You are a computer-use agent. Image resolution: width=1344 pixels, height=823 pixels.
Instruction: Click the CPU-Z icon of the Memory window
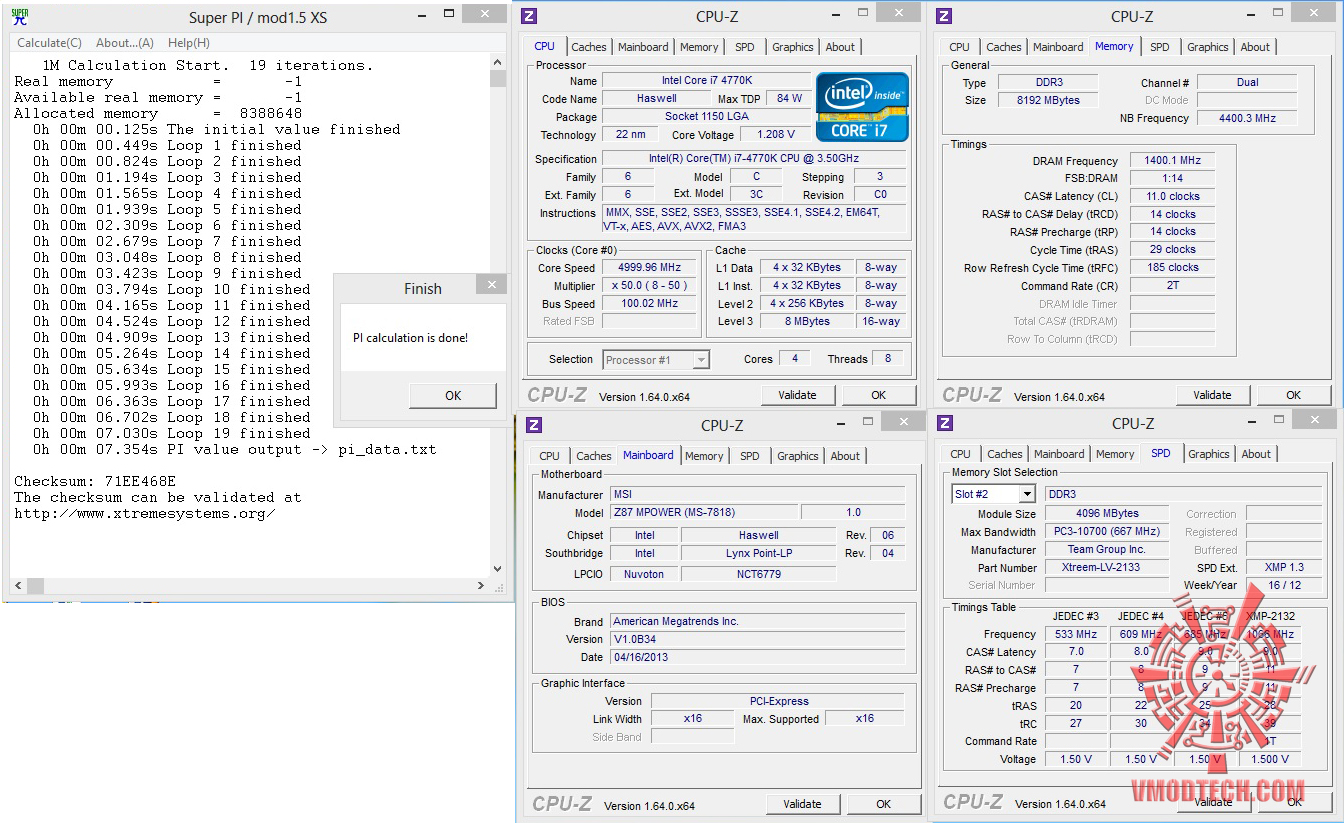945,16
